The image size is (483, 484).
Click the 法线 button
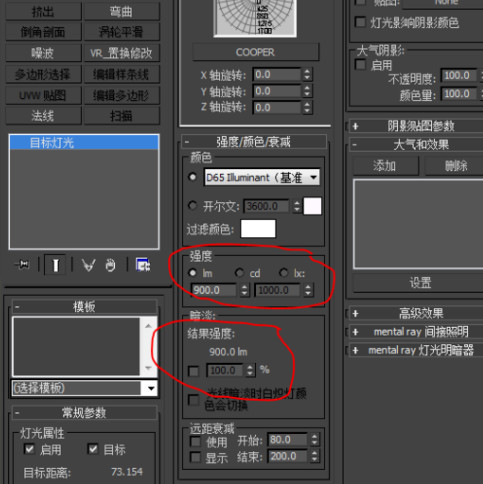43,116
